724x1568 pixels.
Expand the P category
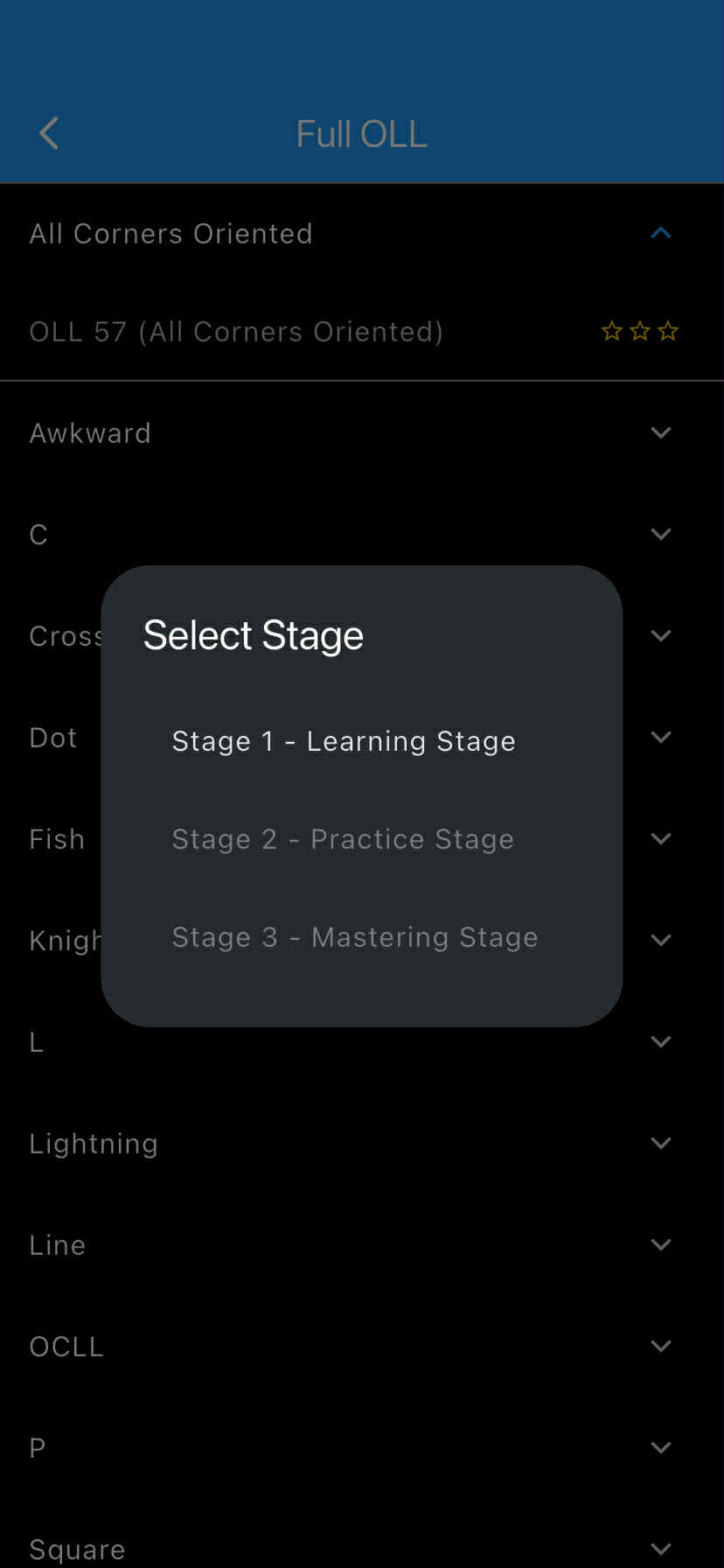click(661, 1448)
